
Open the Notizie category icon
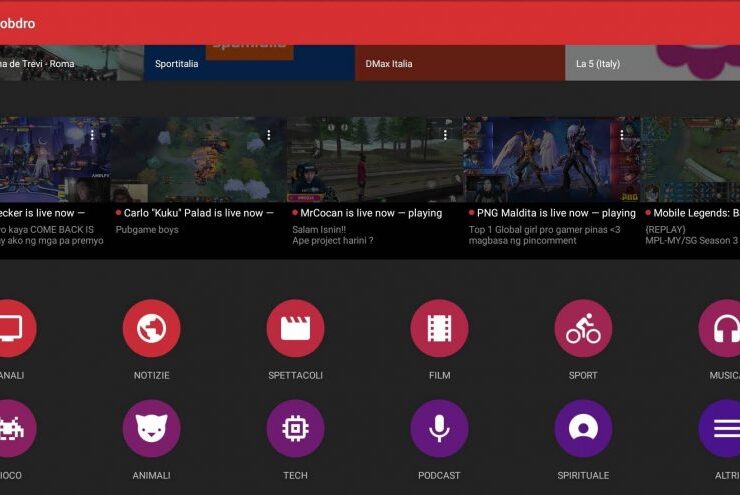[x=151, y=328]
